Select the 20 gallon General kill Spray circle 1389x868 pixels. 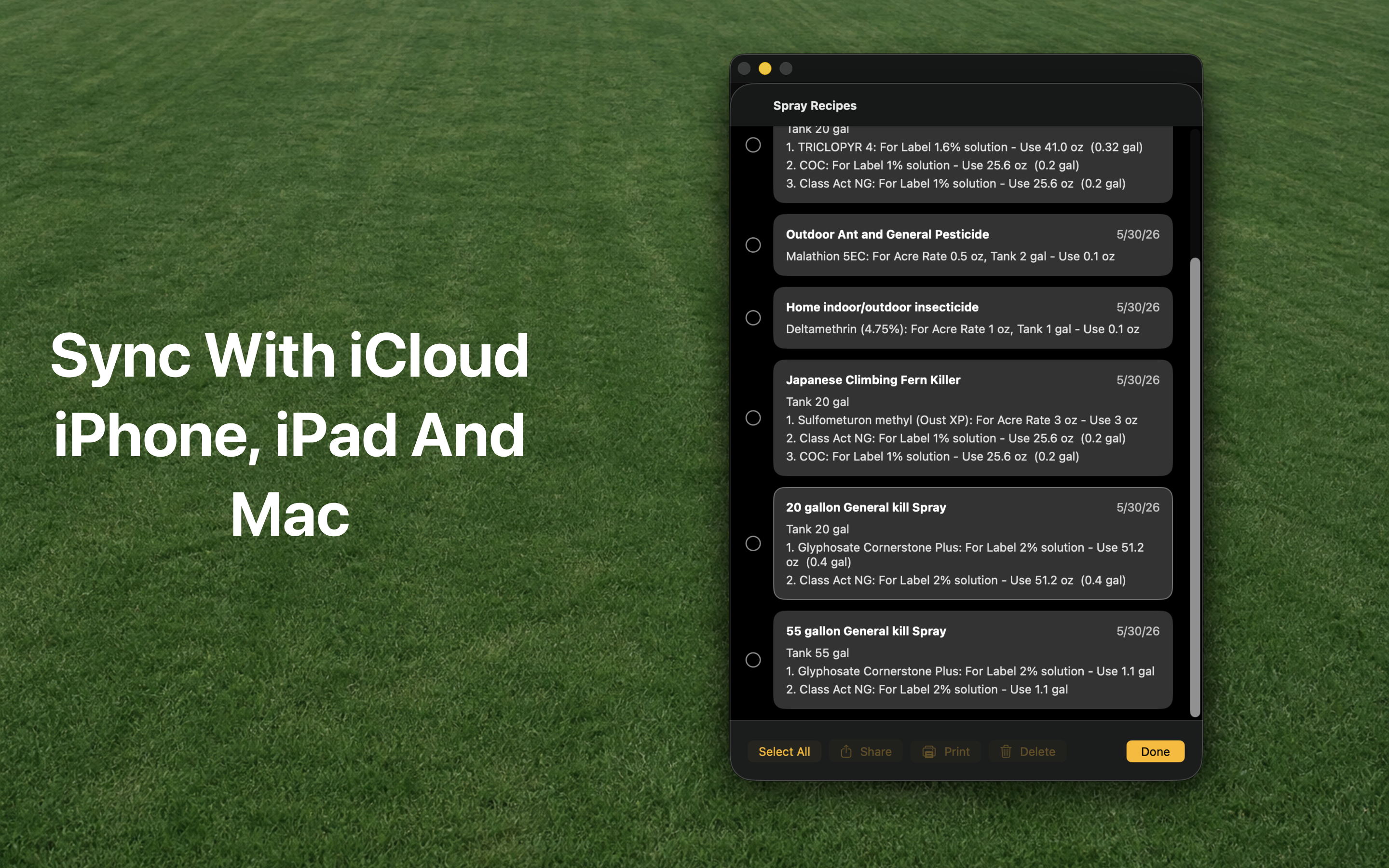click(753, 543)
